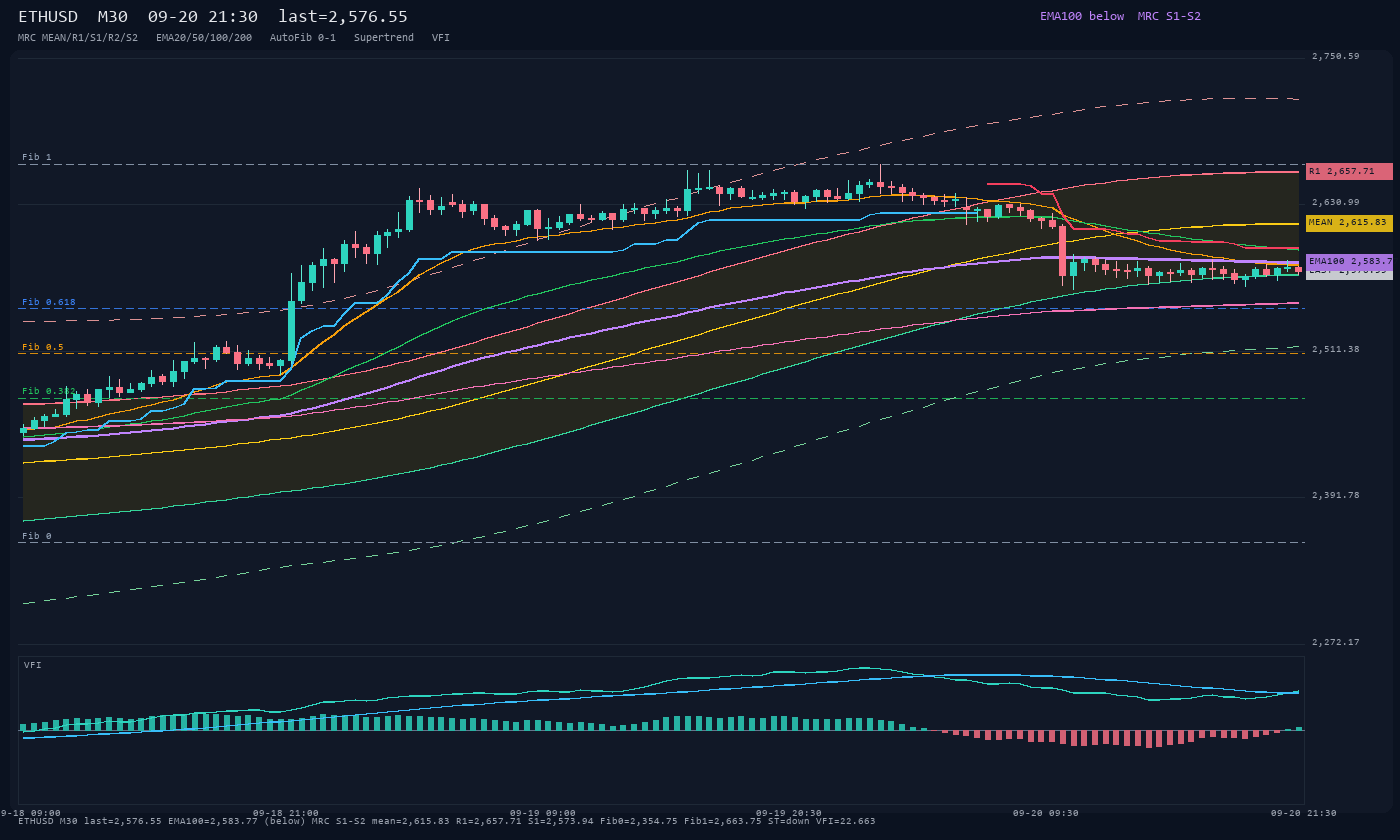Click the 2,630.99 price axis label
The image size is (1400, 840).
tap(1335, 202)
